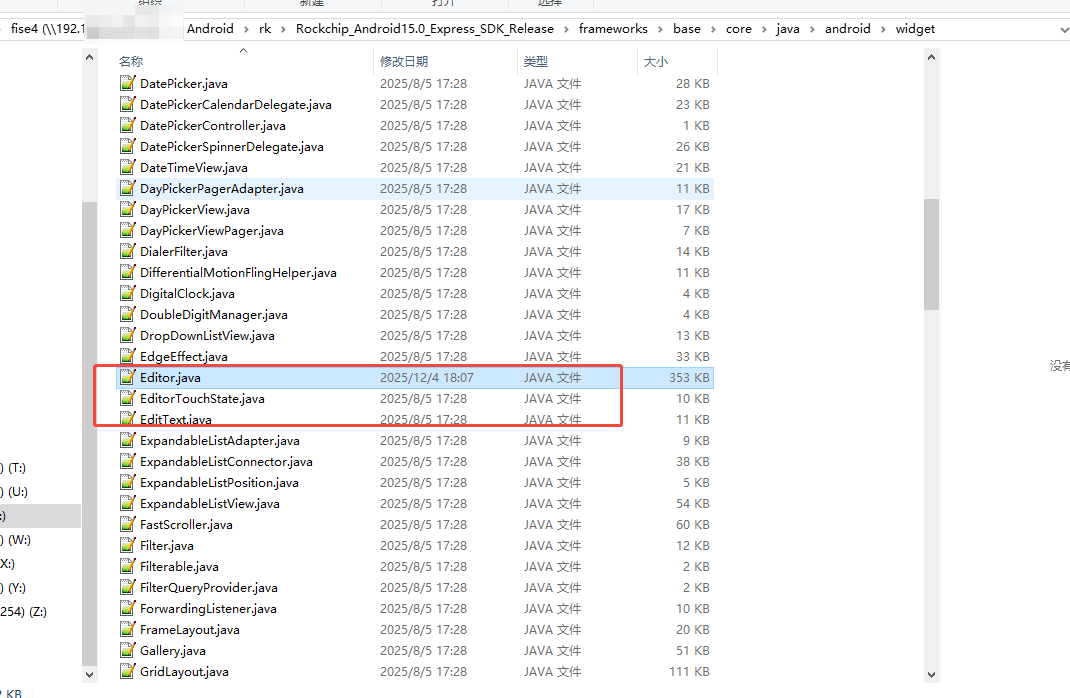Screen dimensions: 1070x698
Task: Click the 60 KB size value
Action: click(693, 525)
